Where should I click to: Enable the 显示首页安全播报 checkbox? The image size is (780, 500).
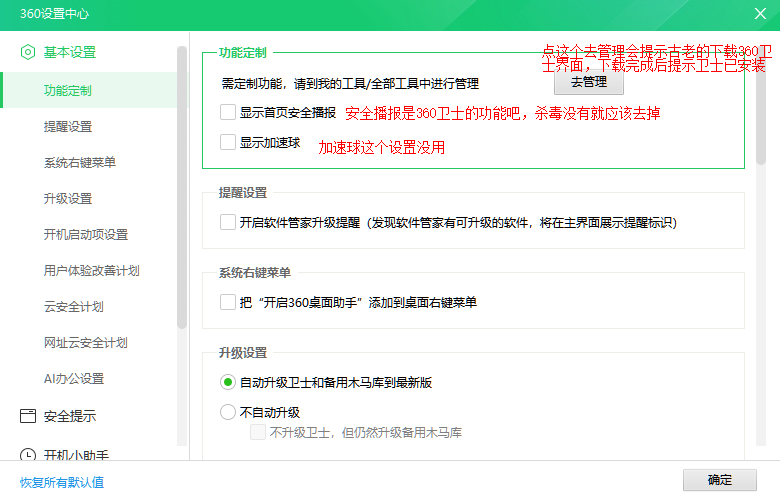click(x=228, y=112)
